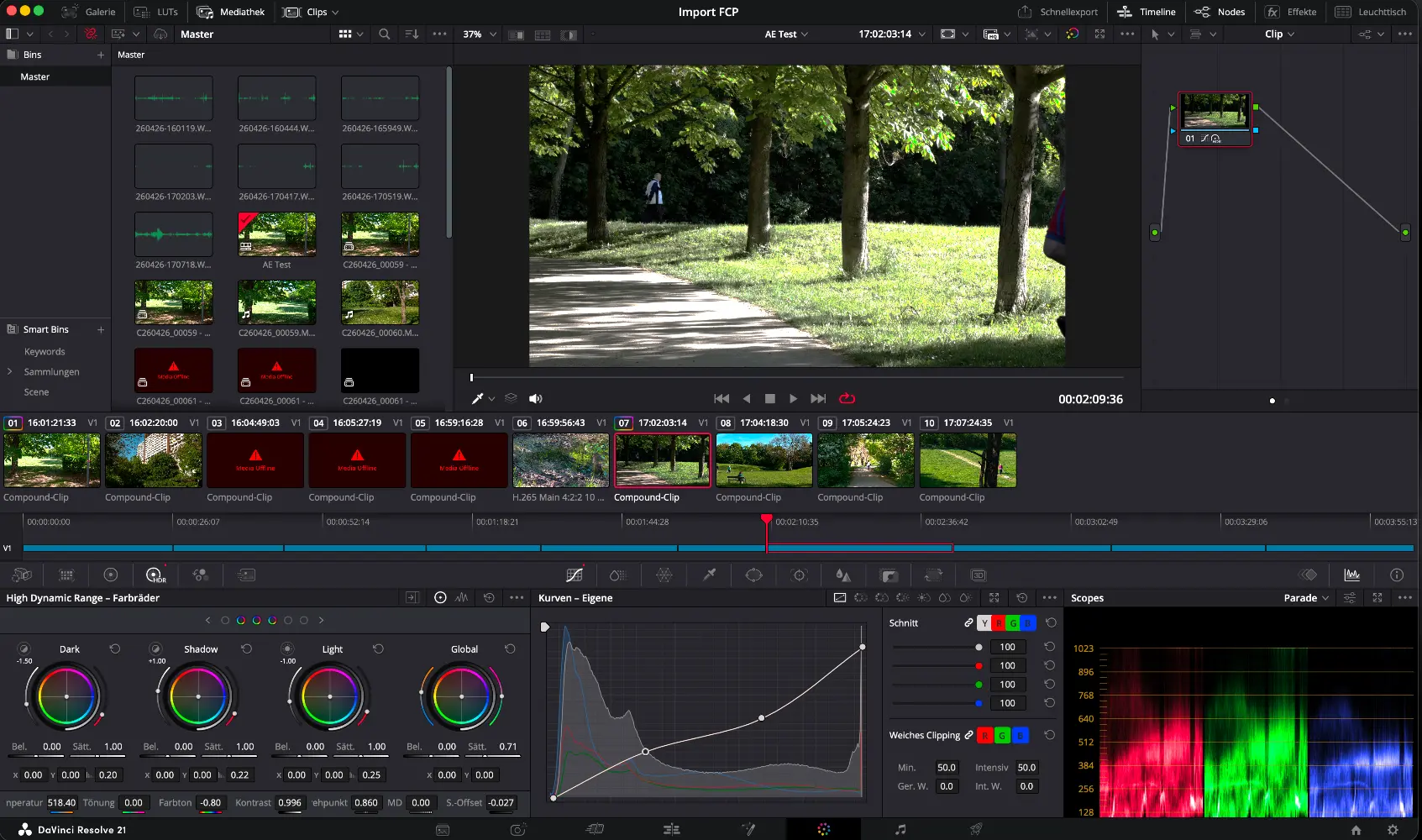Screen dimensions: 1422x840
Task: Toggle the Schnitt channel link icon
Action: point(968,623)
